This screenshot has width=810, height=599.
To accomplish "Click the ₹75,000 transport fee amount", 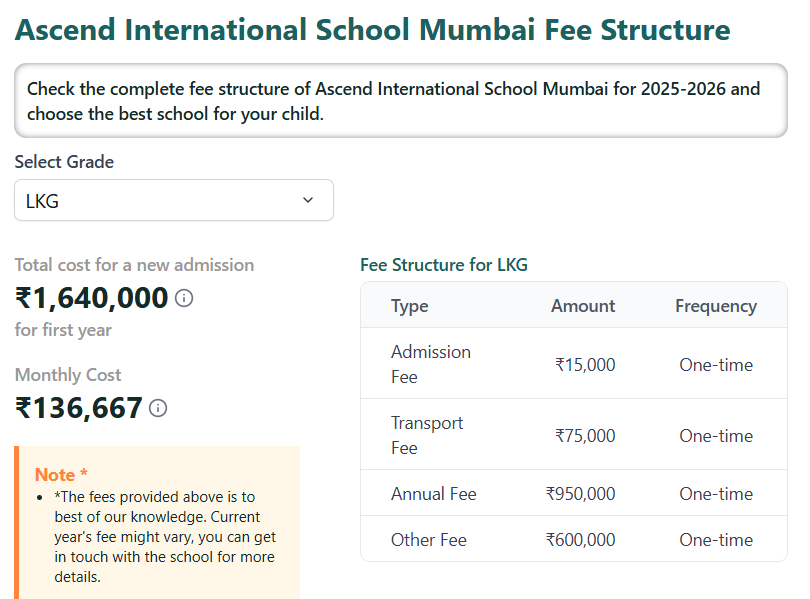I will click(x=585, y=436).
